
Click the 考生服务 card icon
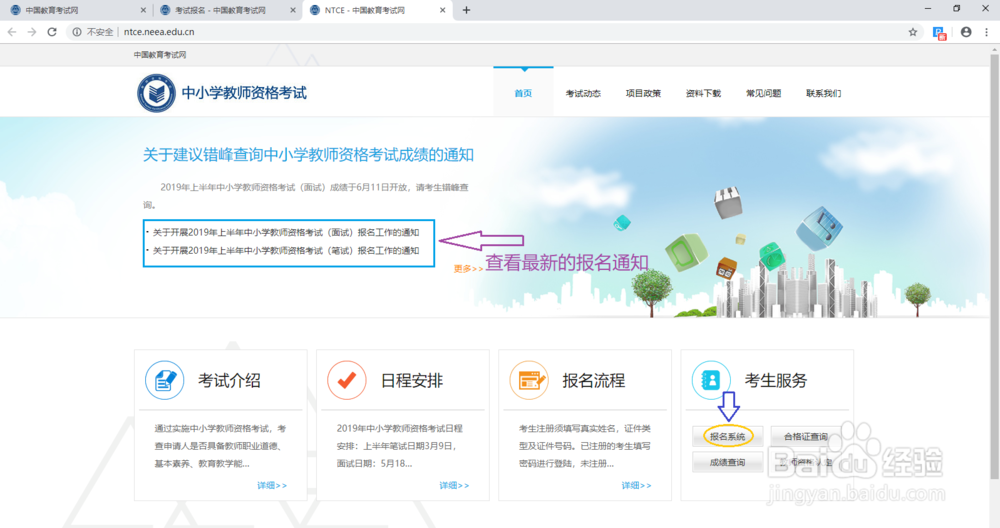tap(711, 381)
